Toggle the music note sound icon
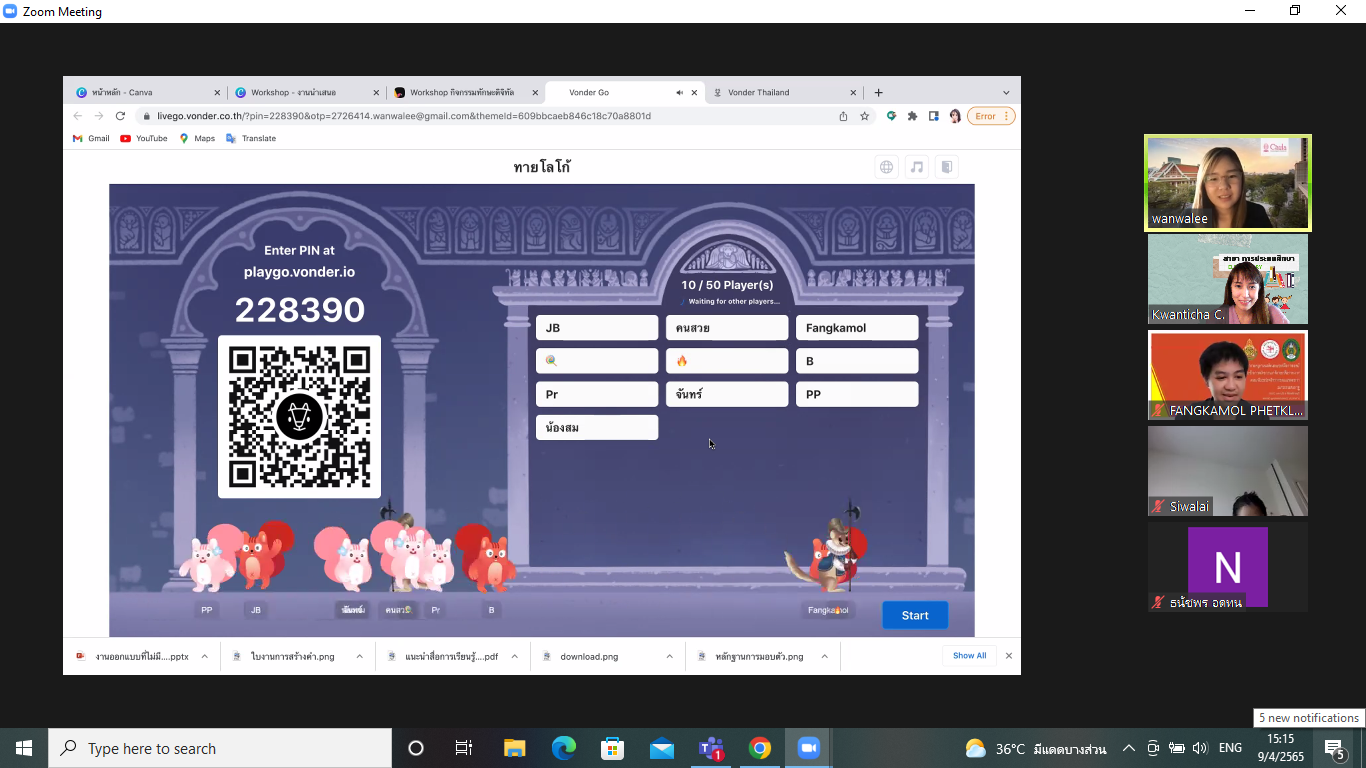 [x=916, y=167]
